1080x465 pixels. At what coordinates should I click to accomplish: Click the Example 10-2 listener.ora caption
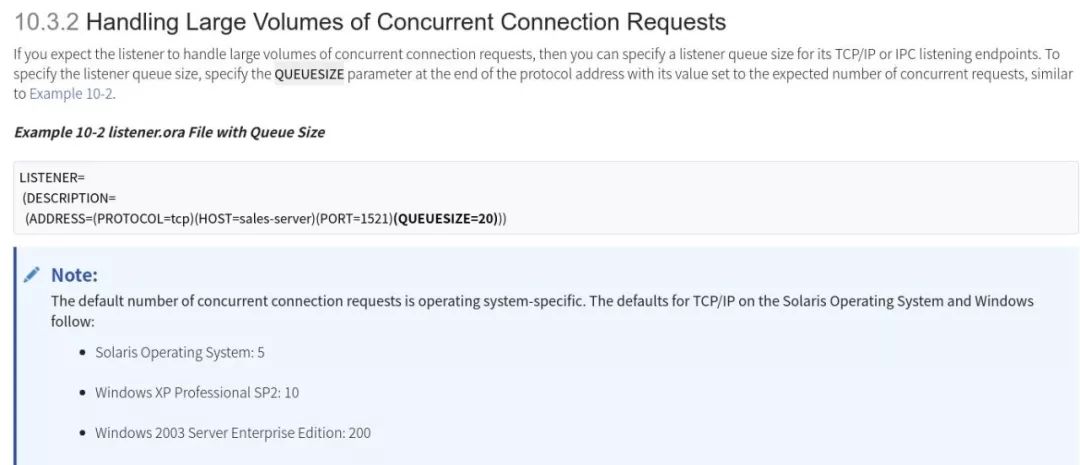pos(169,132)
